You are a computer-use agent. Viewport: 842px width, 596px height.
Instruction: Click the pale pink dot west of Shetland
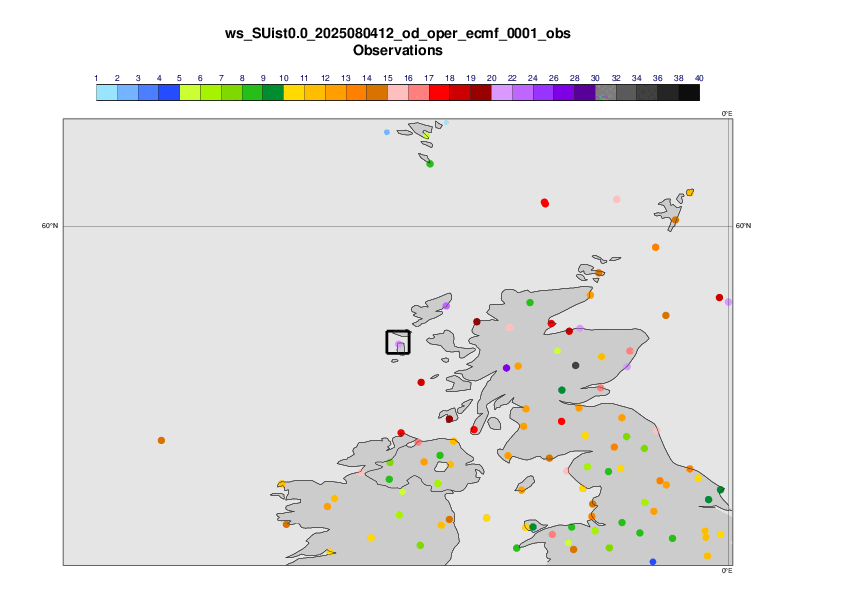[x=616, y=199]
